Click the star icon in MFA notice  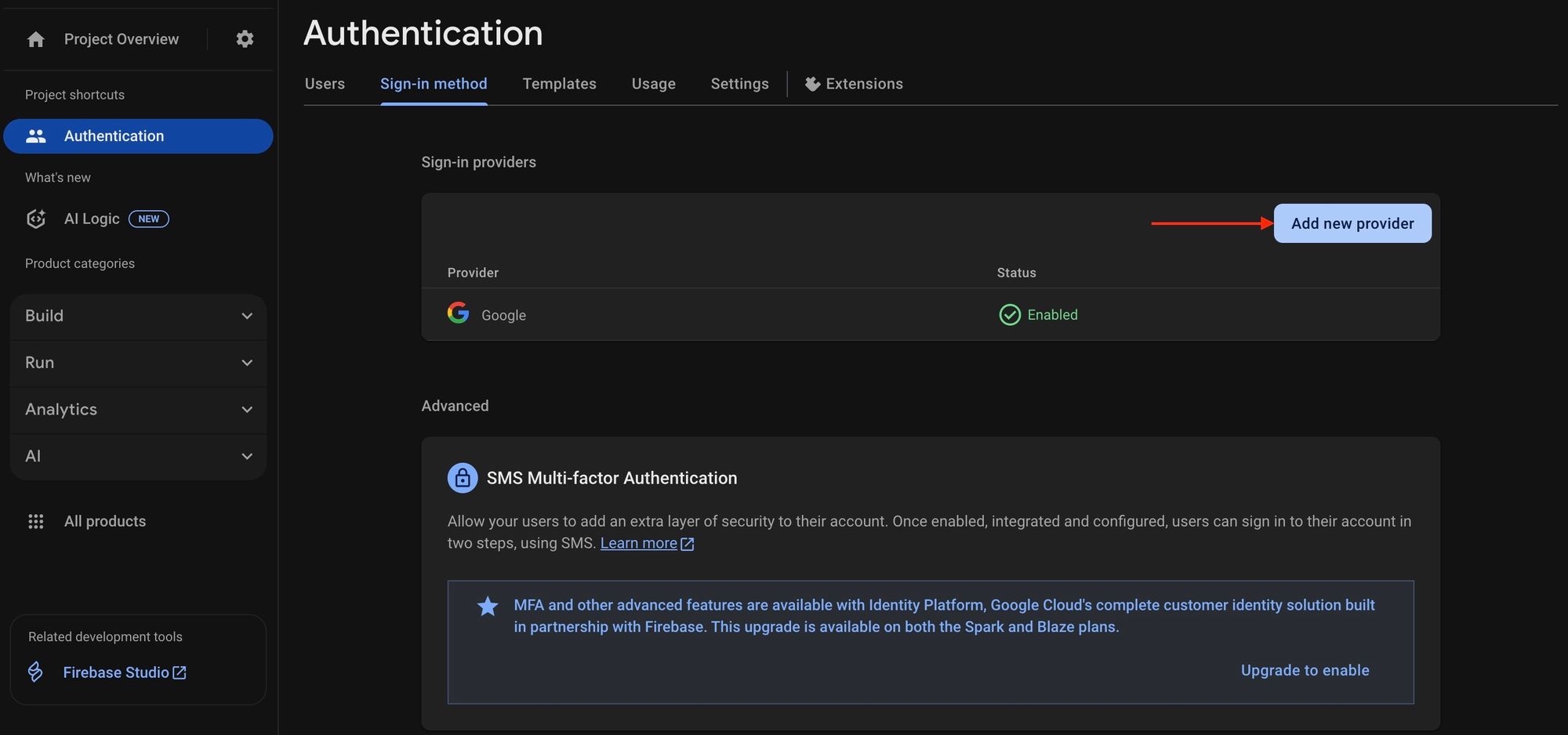488,606
